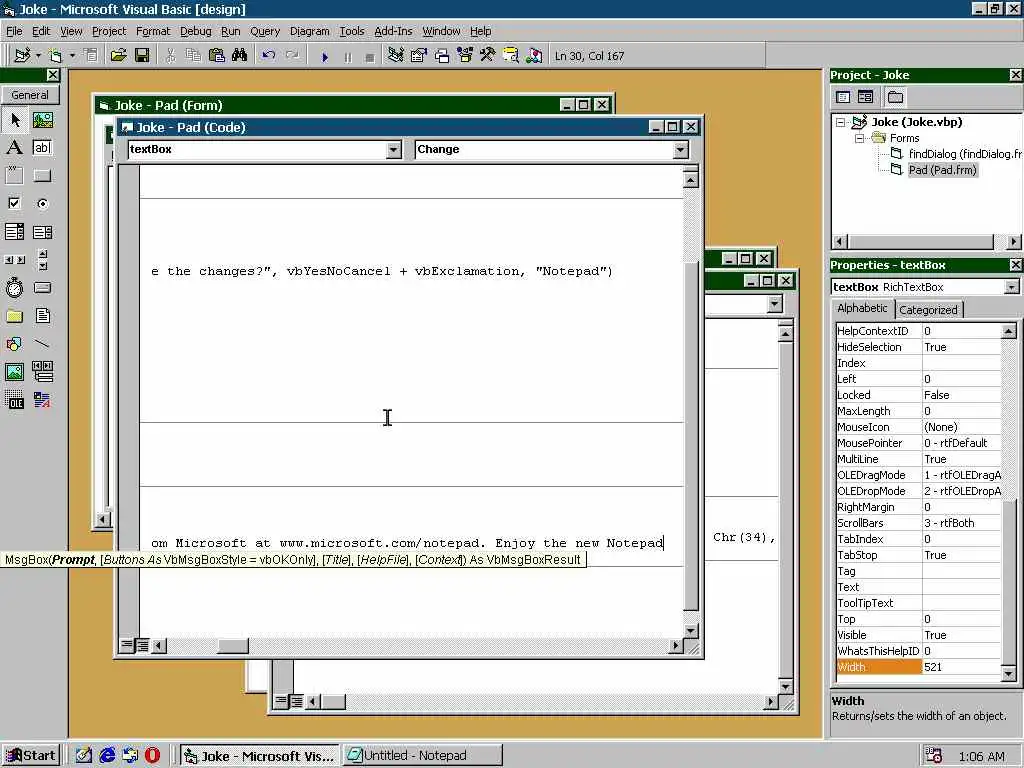Open the File menu
The height and width of the screenshot is (768, 1024).
tap(14, 31)
